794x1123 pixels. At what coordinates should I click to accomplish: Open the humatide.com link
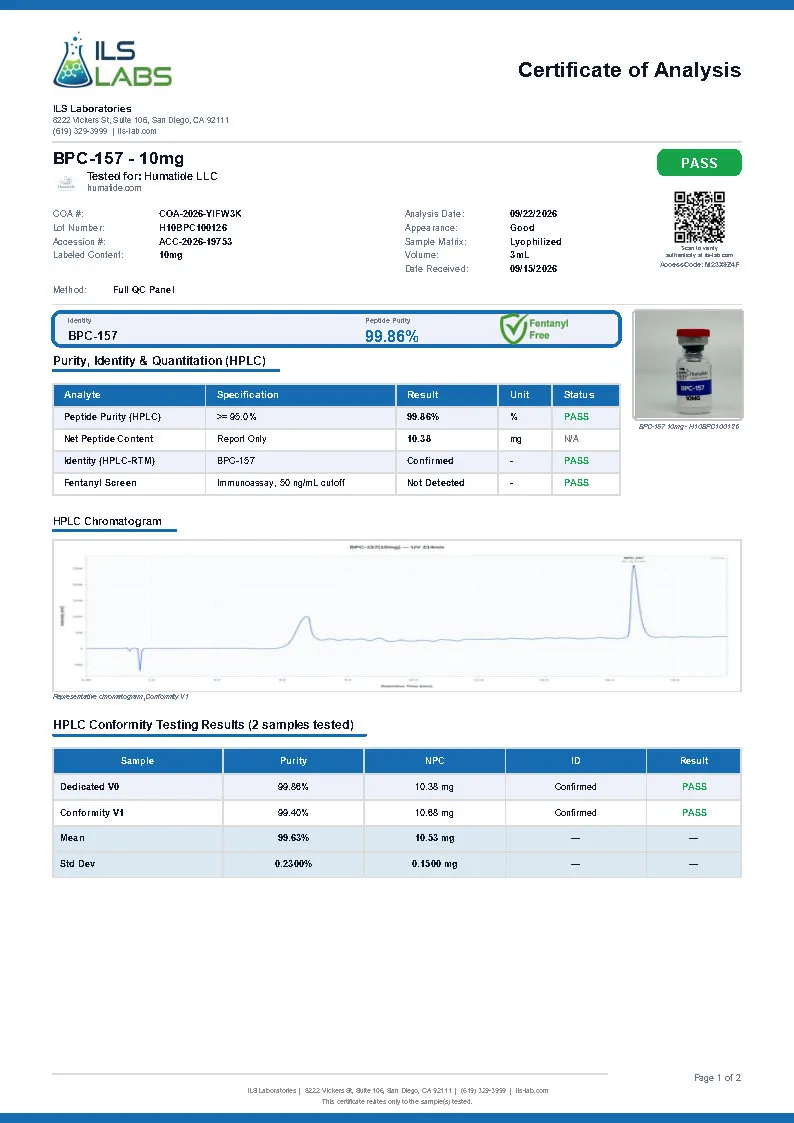pos(115,188)
